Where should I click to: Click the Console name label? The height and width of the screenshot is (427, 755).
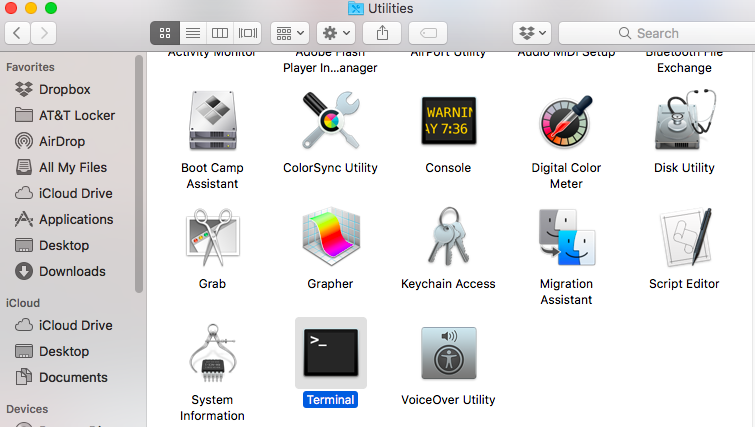[448, 168]
